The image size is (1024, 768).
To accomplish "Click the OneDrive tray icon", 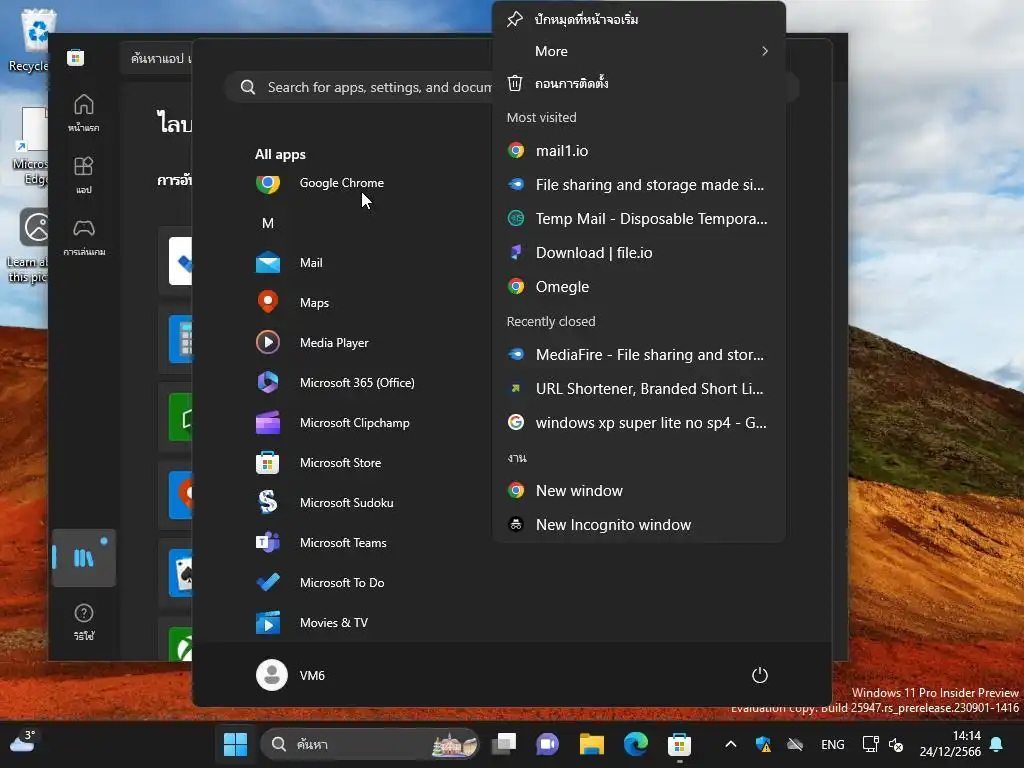I will (x=795, y=744).
